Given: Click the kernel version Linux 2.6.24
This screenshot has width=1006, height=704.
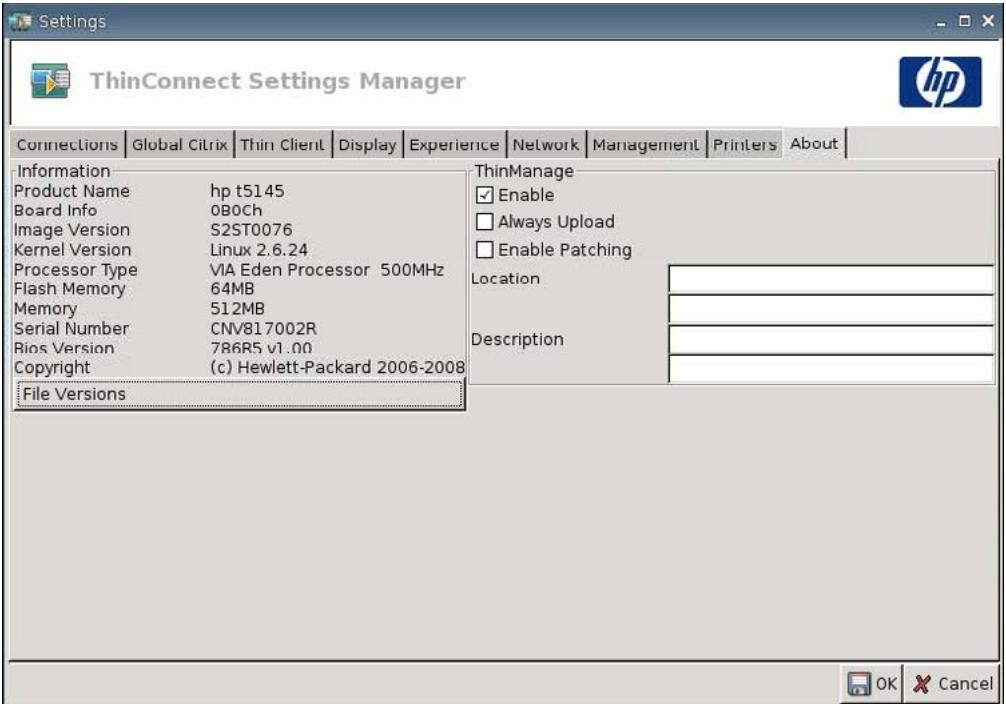Looking at the screenshot, I should coord(259,250).
